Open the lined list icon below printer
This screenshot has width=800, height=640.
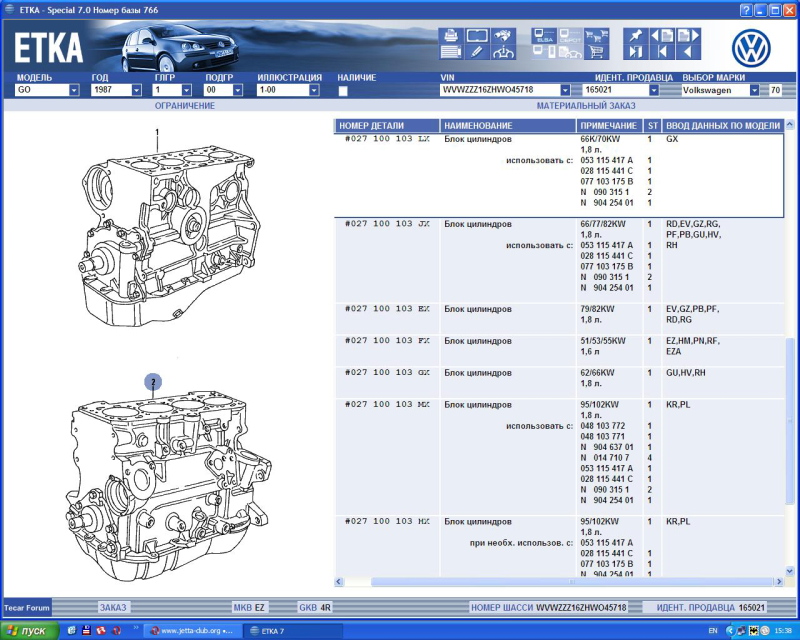451,52
